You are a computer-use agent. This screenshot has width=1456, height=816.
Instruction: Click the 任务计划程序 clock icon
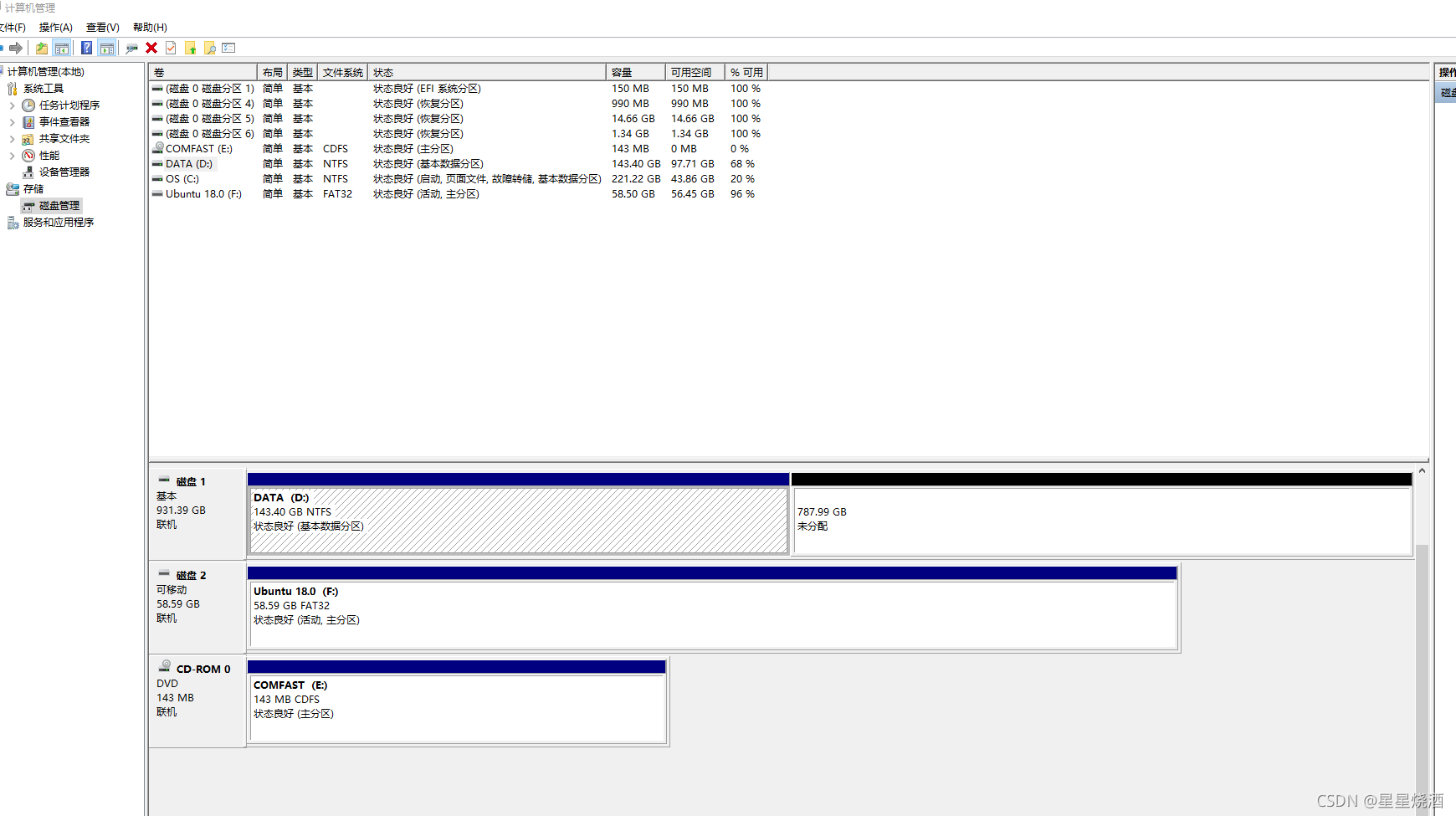pos(28,105)
